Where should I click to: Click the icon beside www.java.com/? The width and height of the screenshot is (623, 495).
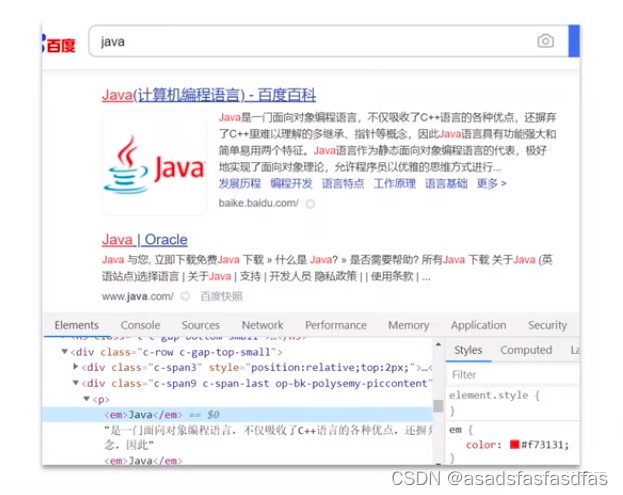pyautogui.click(x=185, y=296)
